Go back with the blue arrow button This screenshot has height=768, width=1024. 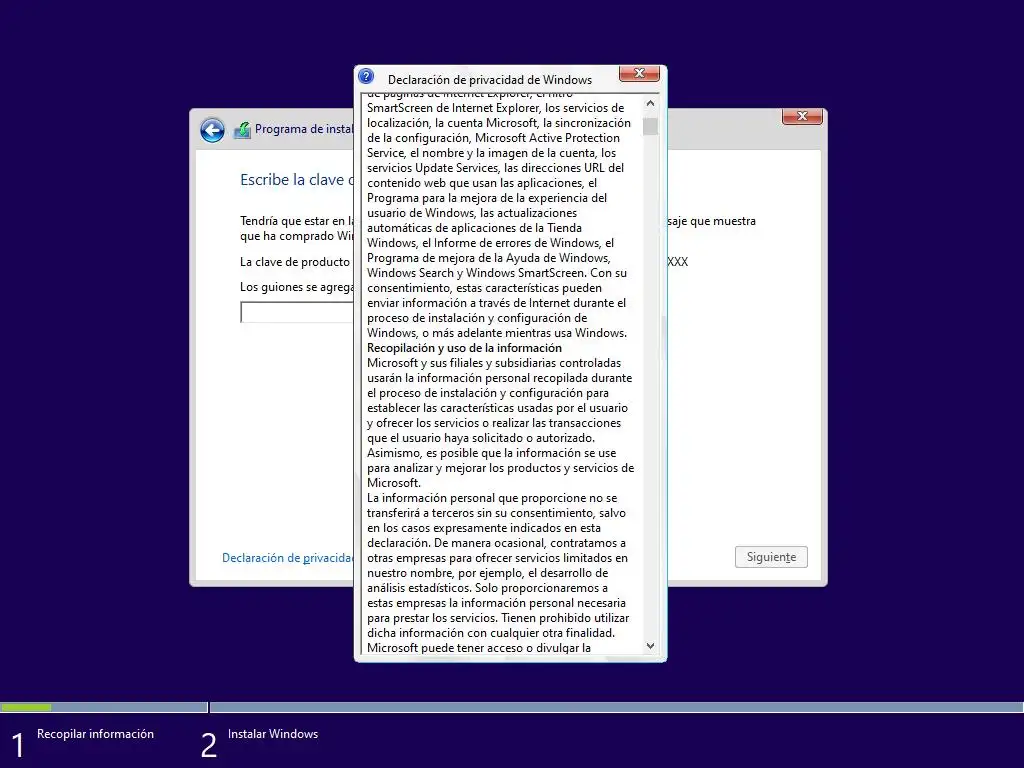tap(212, 130)
